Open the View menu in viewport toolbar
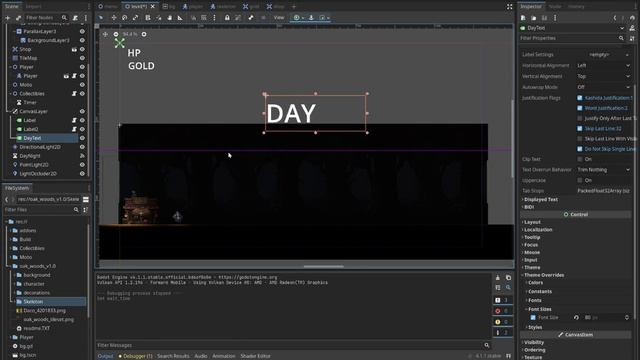This screenshot has width=640, height=360. pos(279,18)
